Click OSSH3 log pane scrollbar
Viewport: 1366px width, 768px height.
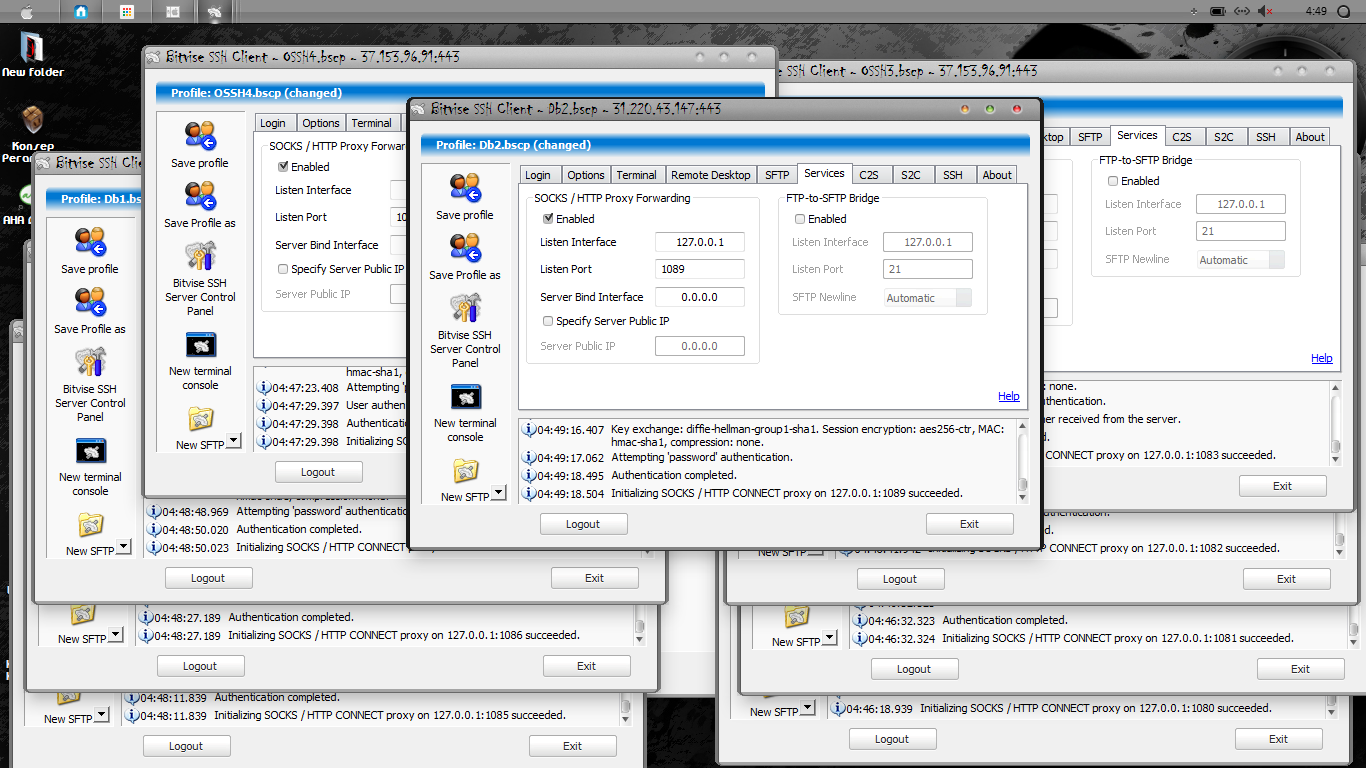click(x=1336, y=423)
